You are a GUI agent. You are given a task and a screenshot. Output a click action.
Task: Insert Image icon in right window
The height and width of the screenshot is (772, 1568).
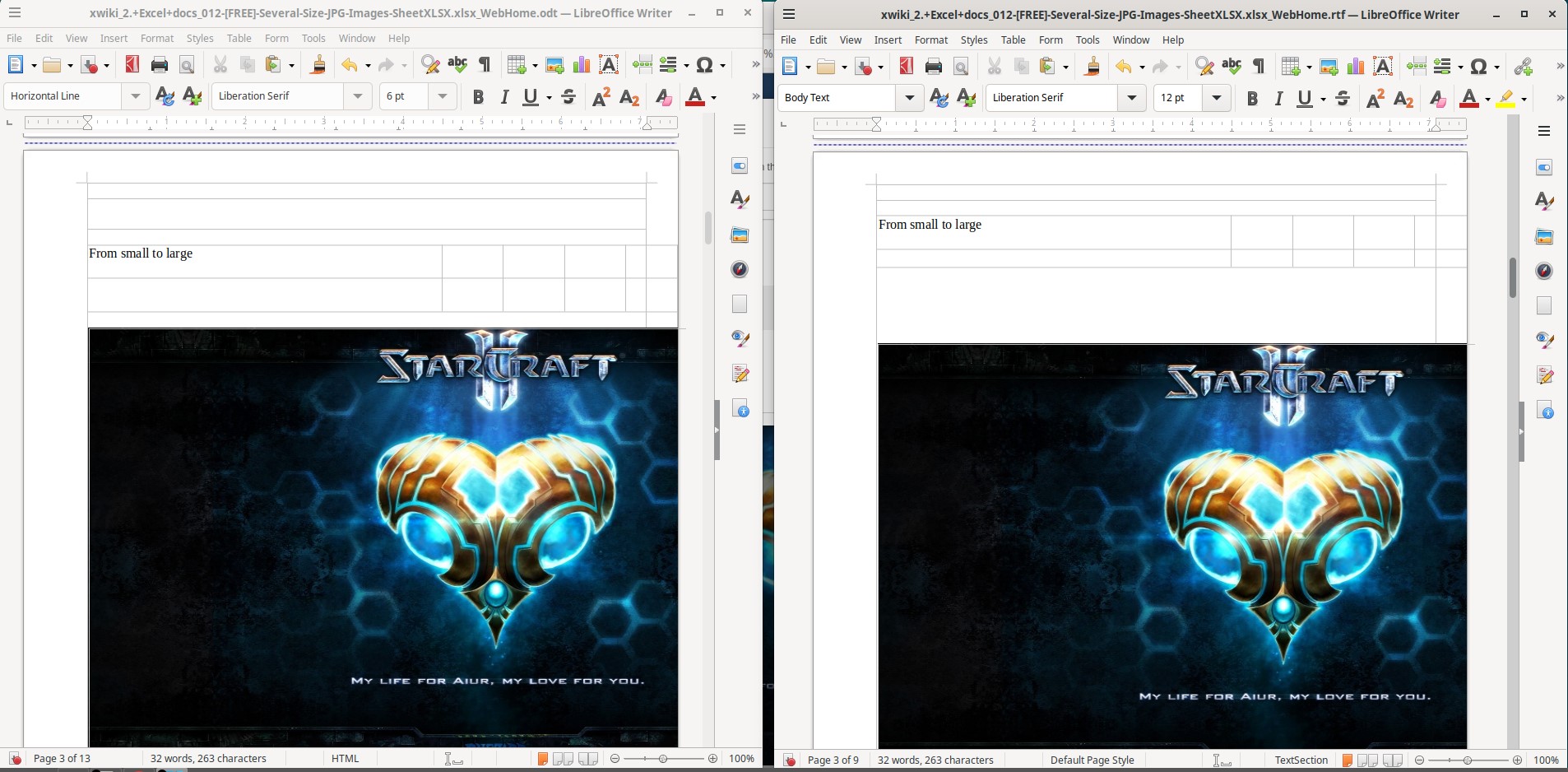point(1329,67)
